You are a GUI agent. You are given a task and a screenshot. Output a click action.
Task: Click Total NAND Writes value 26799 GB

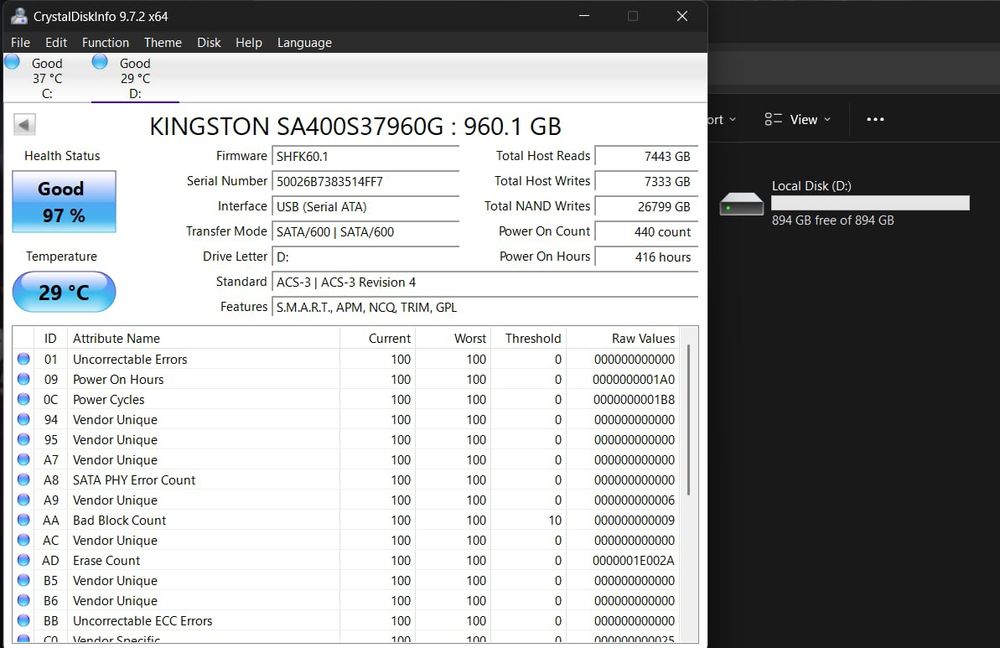click(x=646, y=207)
